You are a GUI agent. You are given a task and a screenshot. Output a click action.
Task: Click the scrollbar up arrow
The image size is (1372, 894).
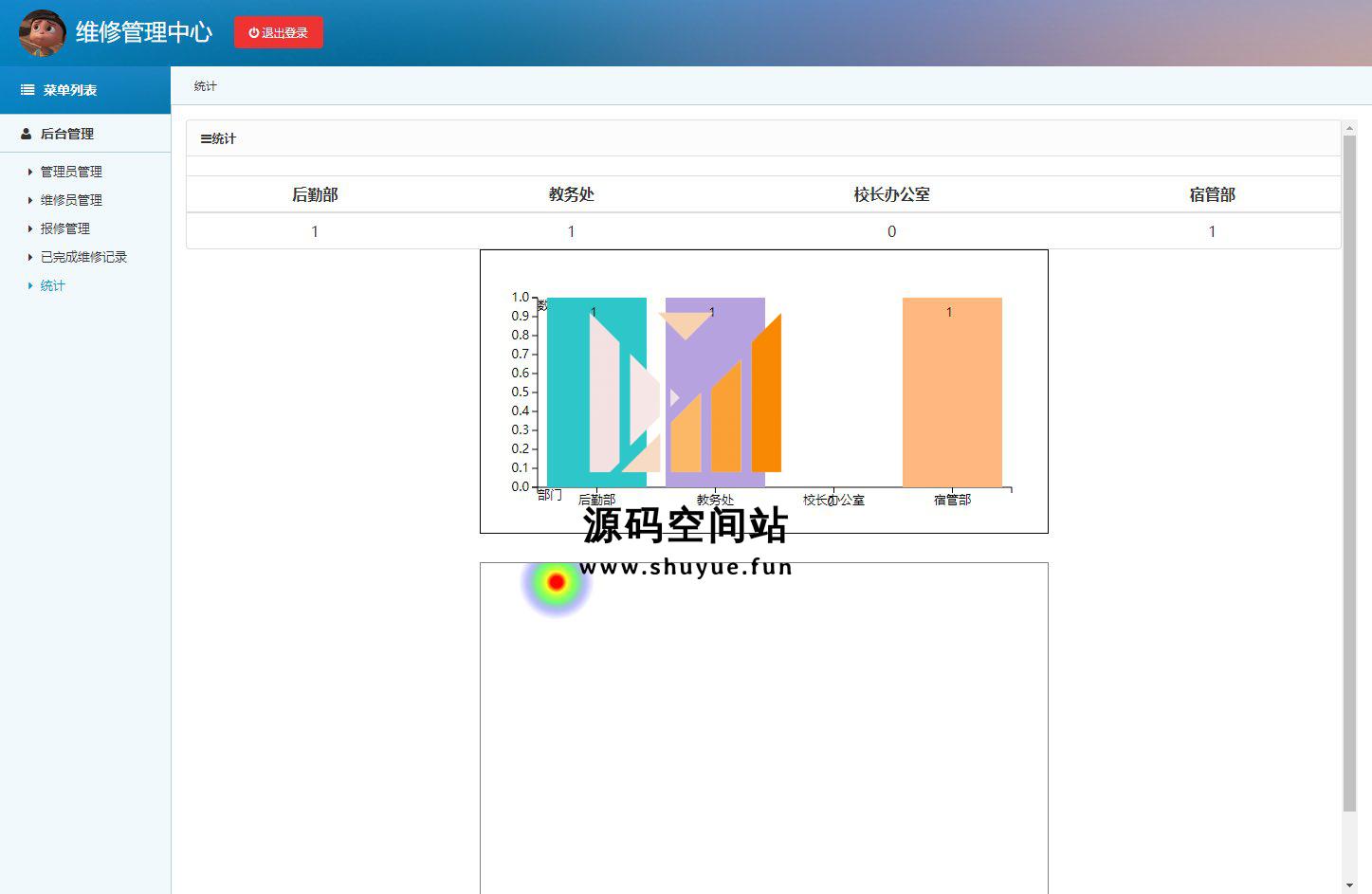[x=1349, y=128]
